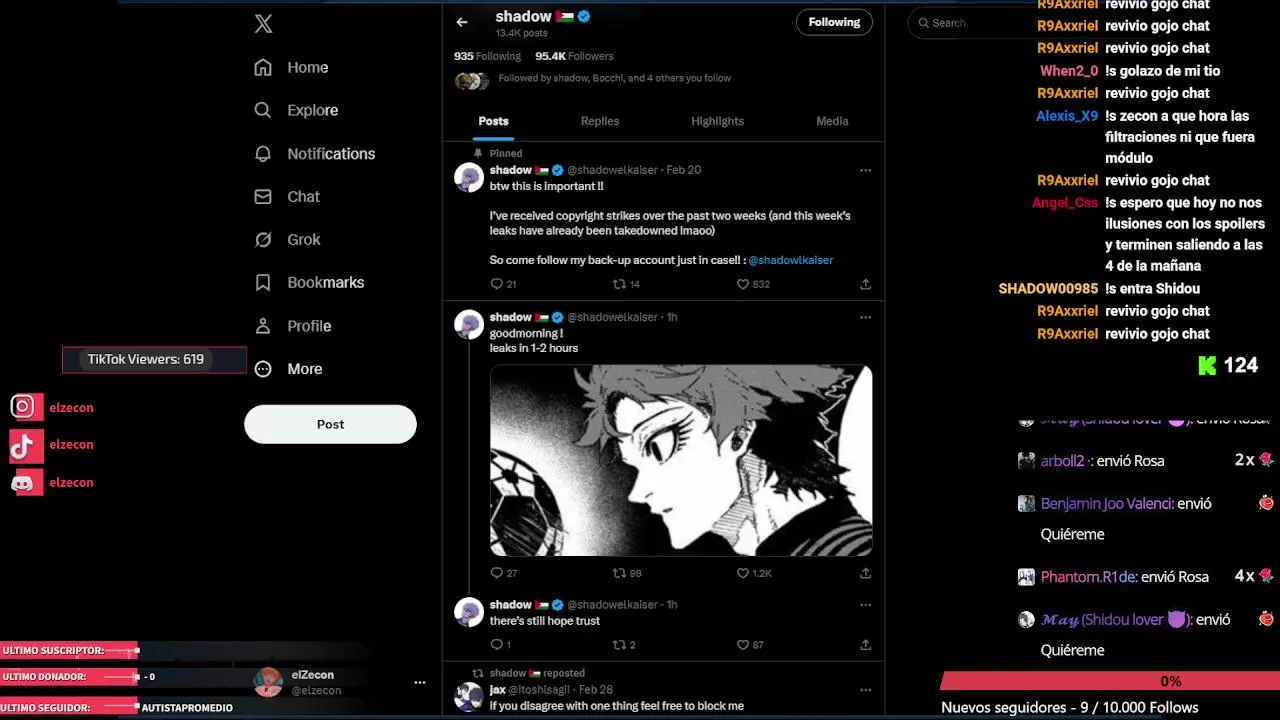Go back using the left arrow icon

pyautogui.click(x=462, y=22)
